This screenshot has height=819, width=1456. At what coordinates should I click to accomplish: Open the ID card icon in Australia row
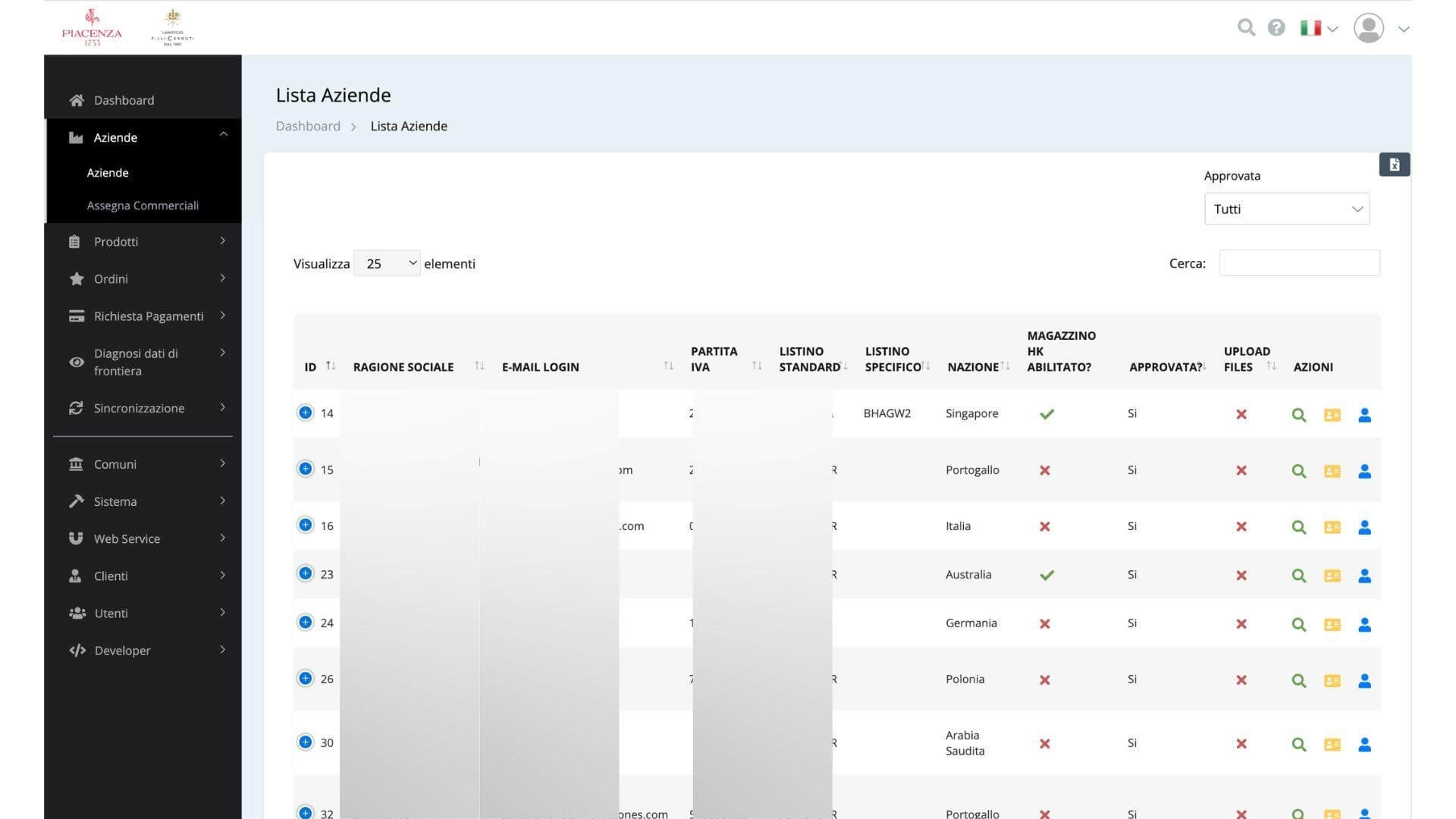pos(1332,576)
